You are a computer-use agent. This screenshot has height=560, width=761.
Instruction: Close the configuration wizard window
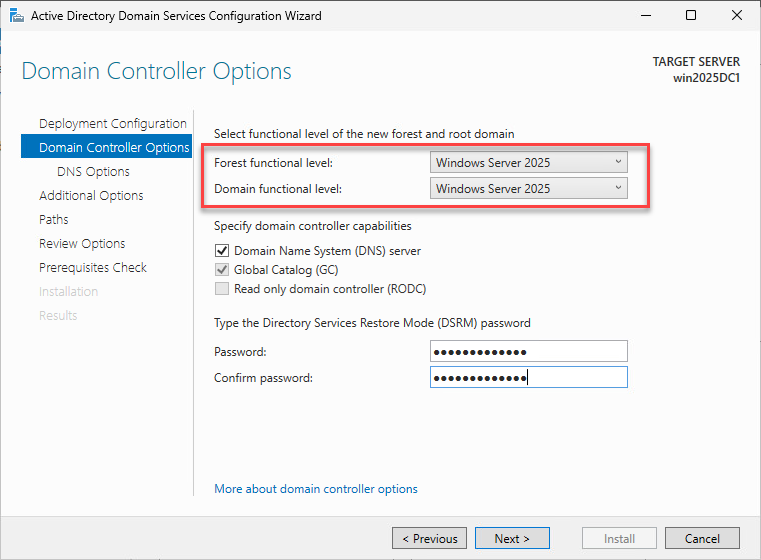tap(737, 16)
